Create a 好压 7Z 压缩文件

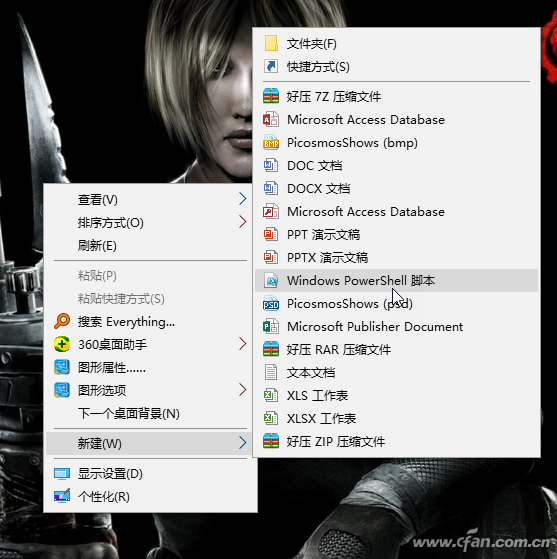[x=397, y=97]
